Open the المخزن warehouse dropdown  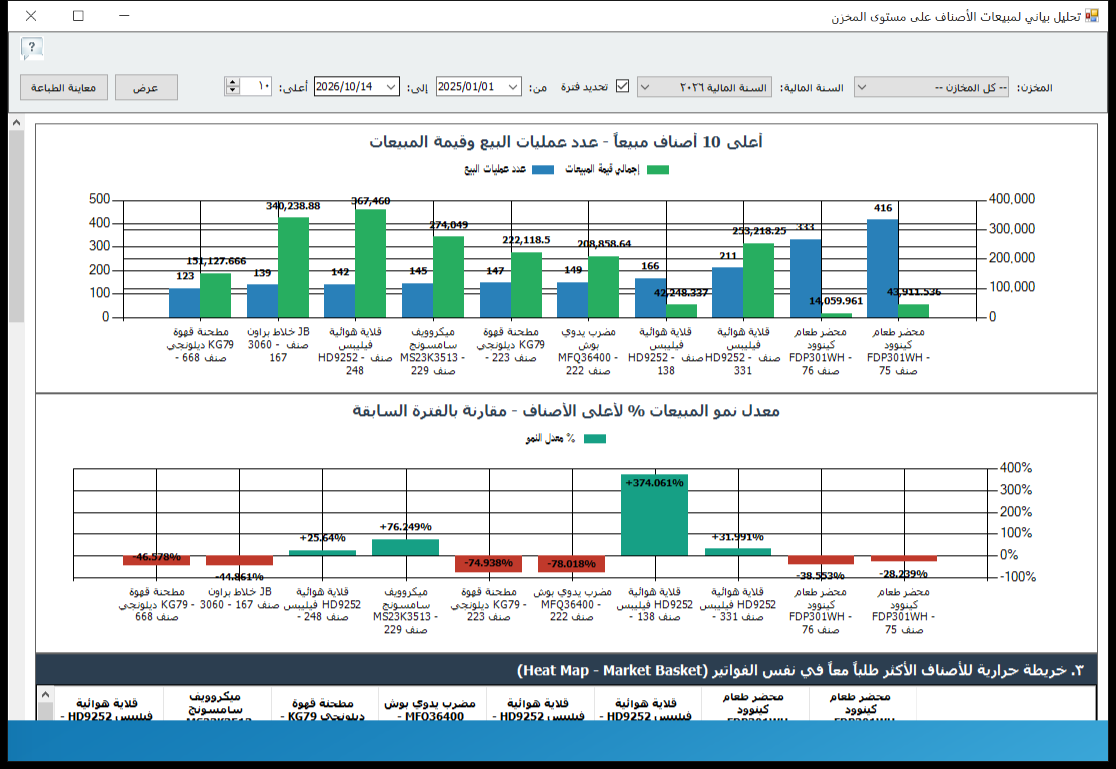(931, 88)
